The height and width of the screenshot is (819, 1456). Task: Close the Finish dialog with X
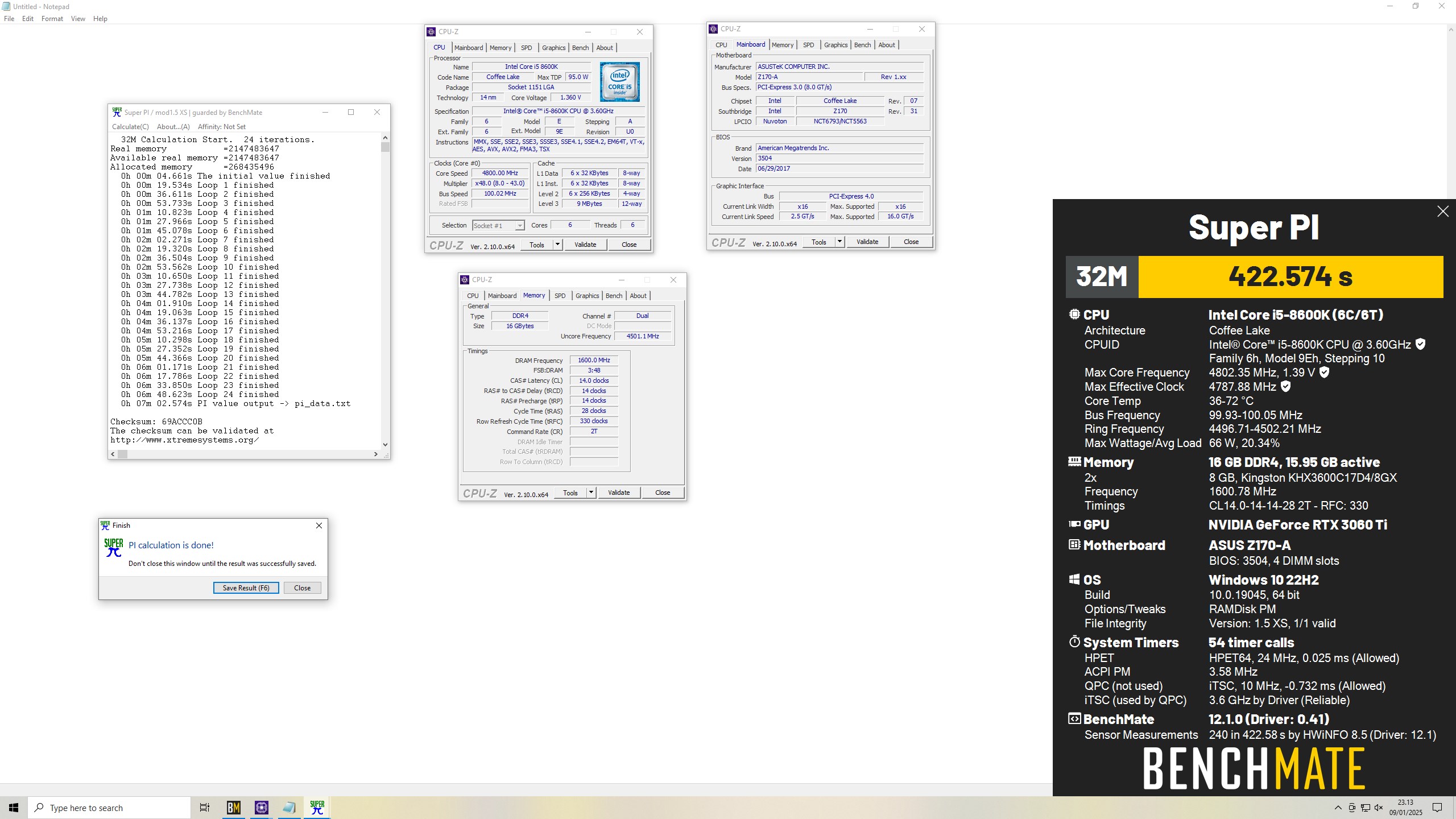(x=319, y=526)
